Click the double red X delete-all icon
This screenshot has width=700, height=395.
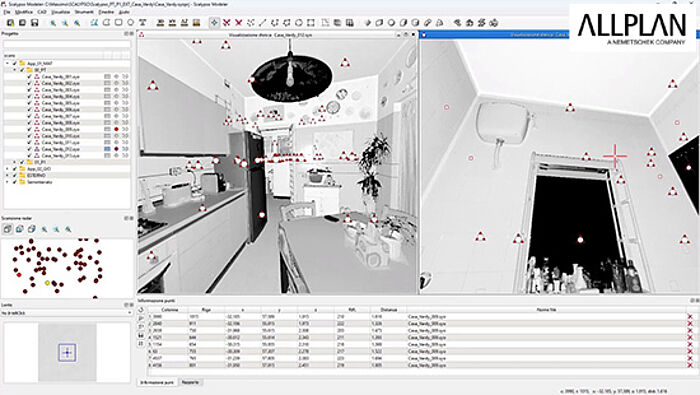(226, 22)
